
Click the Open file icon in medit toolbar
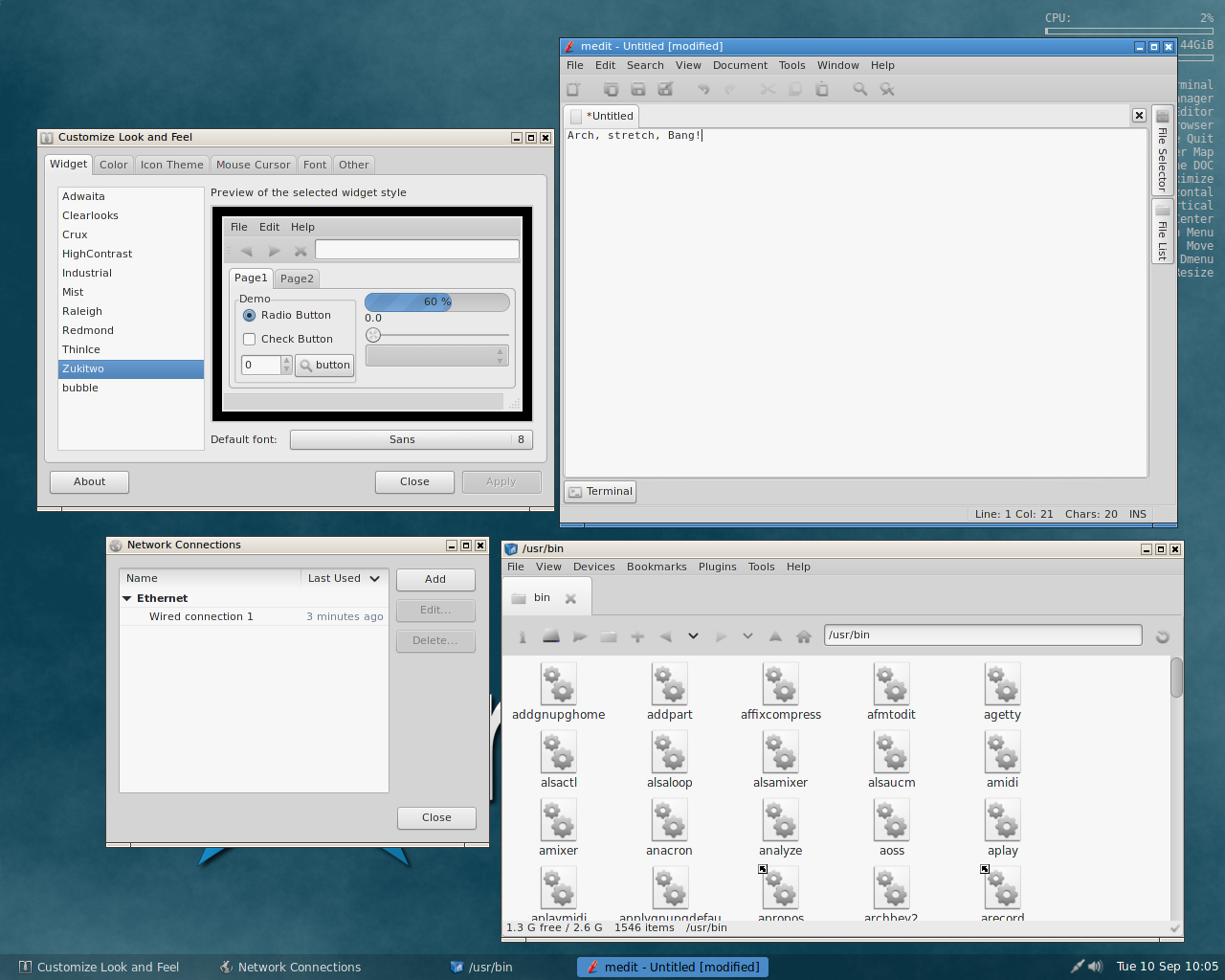611,89
